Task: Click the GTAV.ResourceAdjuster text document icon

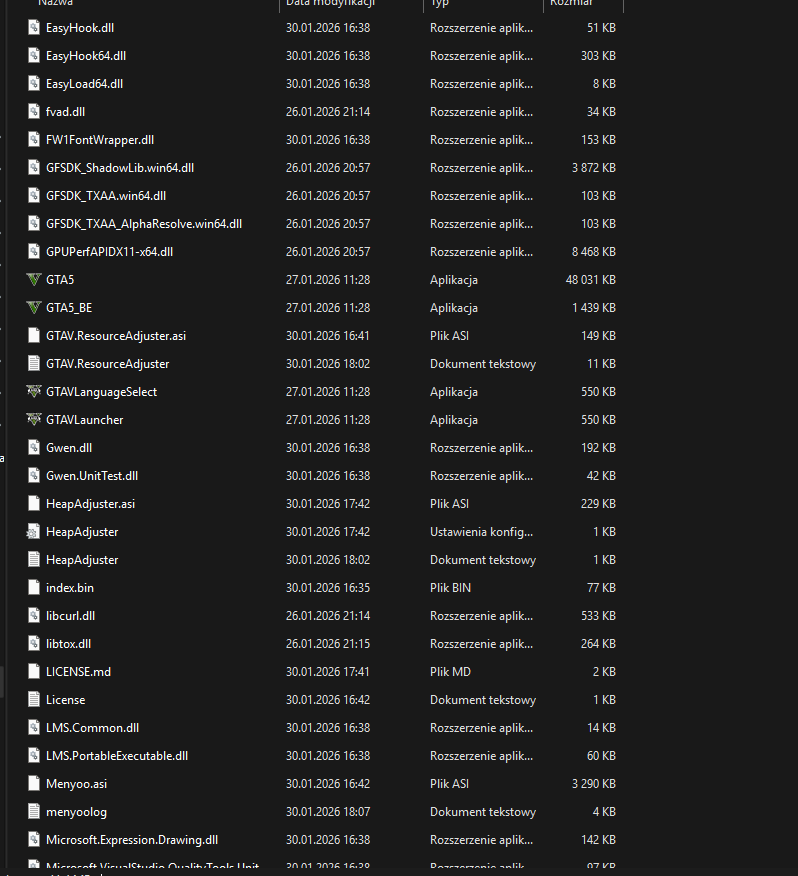Action: [34, 363]
